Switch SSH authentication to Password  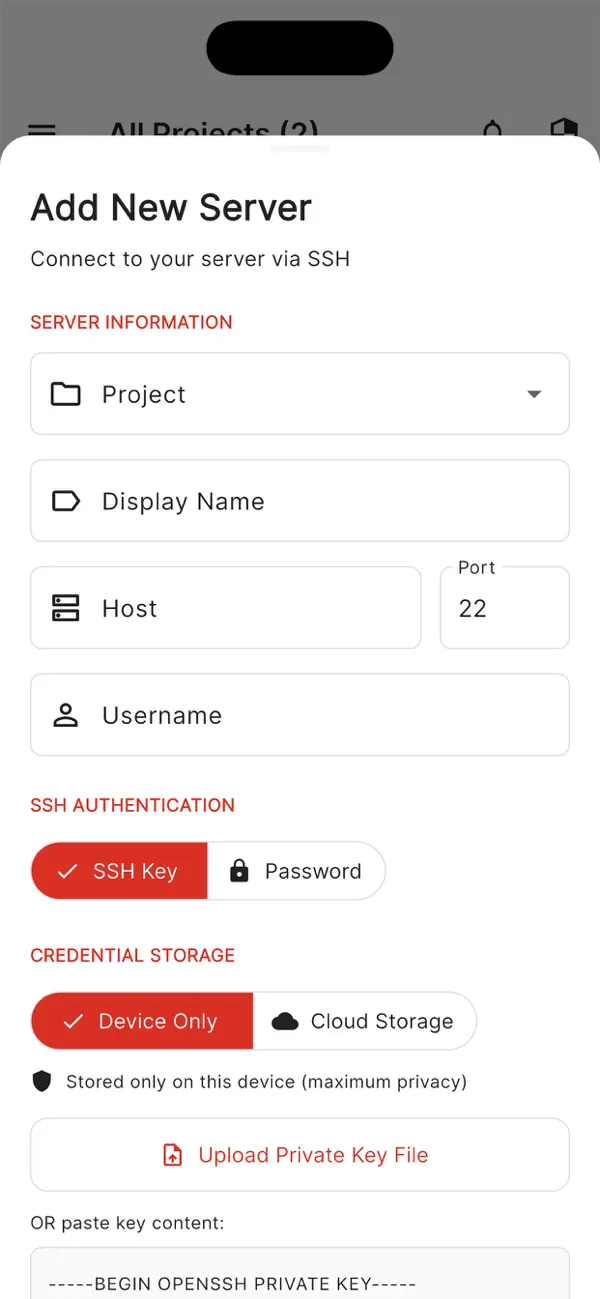pyautogui.click(x=297, y=871)
